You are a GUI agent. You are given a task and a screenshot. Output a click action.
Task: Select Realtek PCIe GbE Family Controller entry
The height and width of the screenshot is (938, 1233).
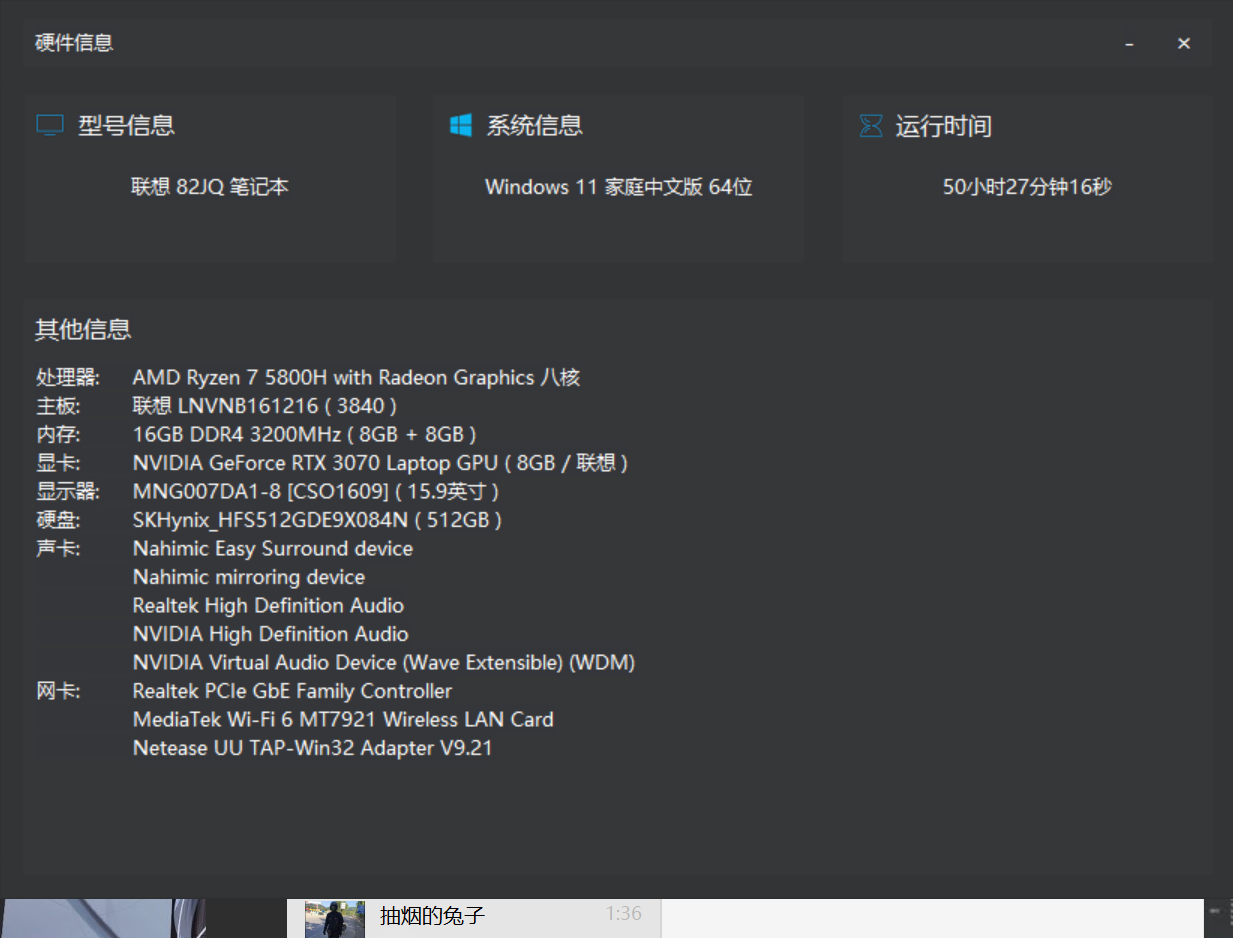pyautogui.click(x=292, y=691)
